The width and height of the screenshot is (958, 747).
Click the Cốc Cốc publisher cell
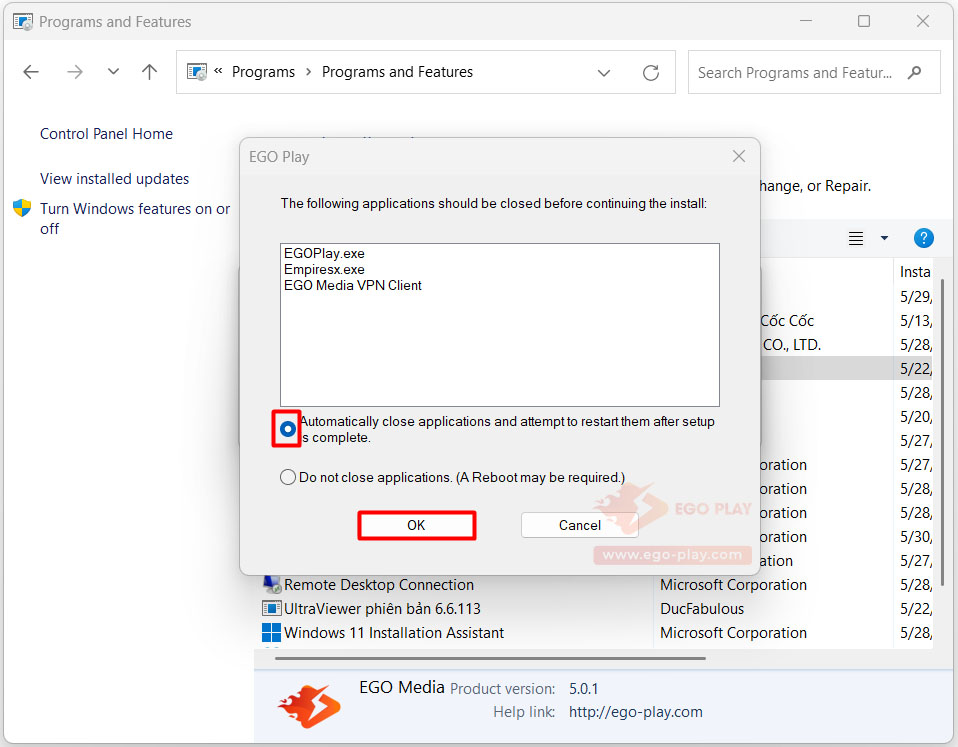[788, 321]
